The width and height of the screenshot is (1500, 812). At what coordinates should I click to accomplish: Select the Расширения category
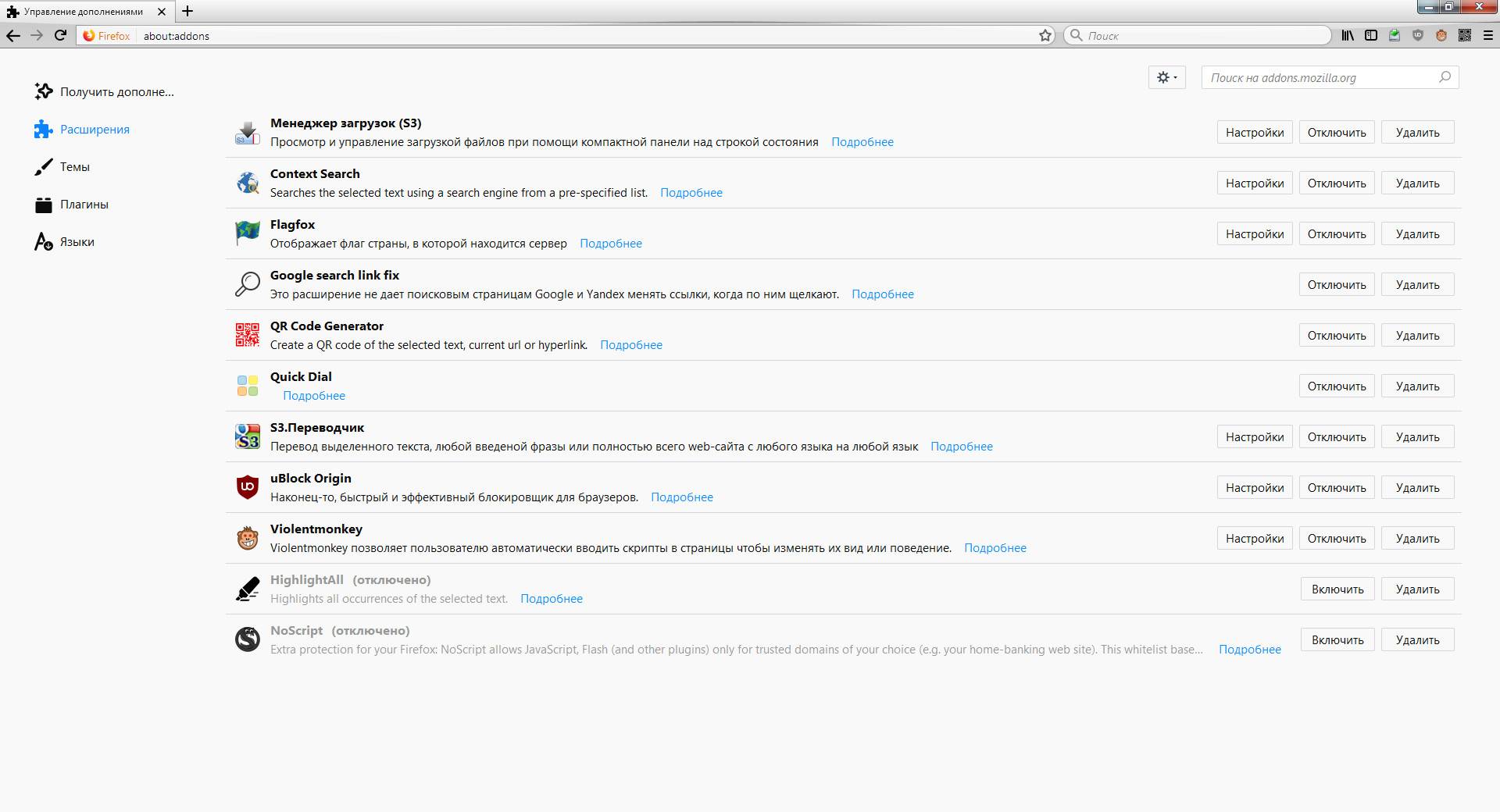tap(82, 129)
